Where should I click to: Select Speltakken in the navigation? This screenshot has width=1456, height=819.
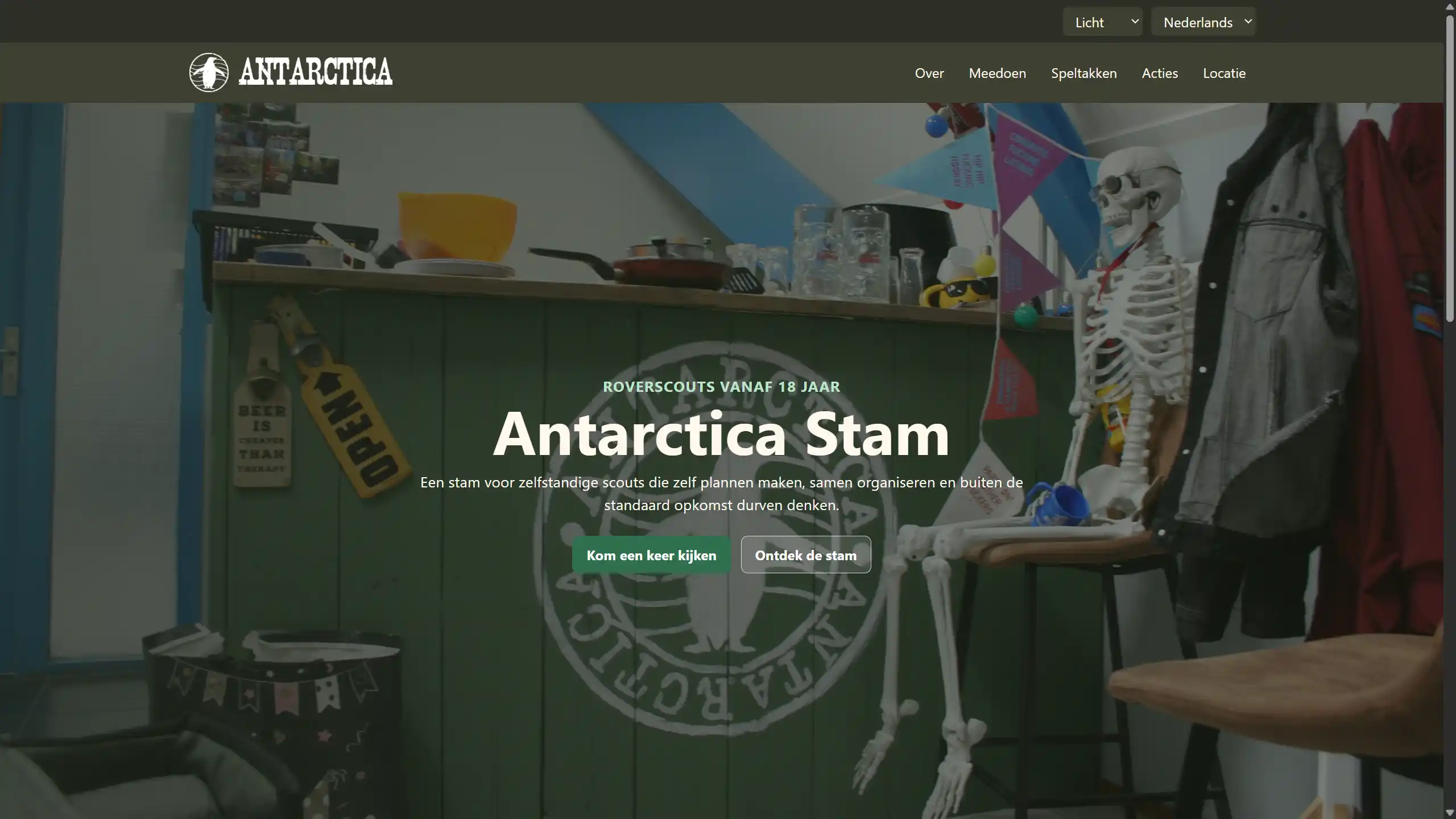[1084, 73]
